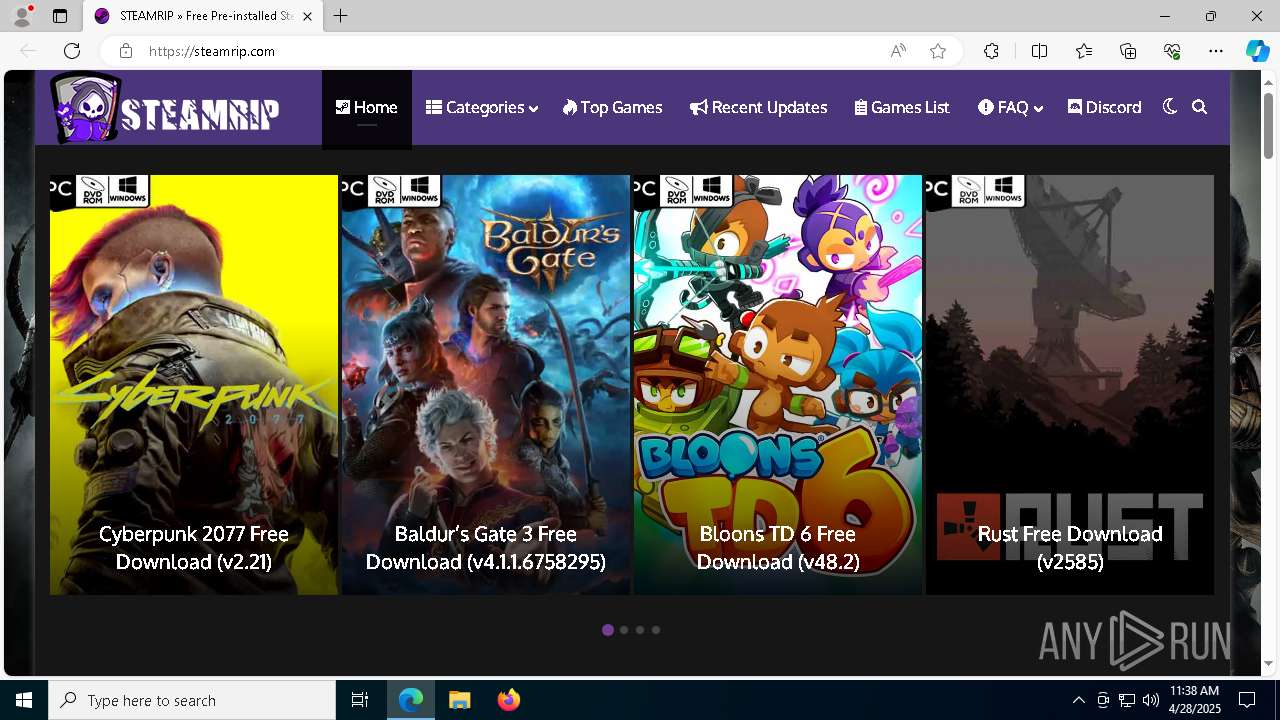Toggle the Split screen icon
This screenshot has height=720, width=1280.
point(1039,51)
